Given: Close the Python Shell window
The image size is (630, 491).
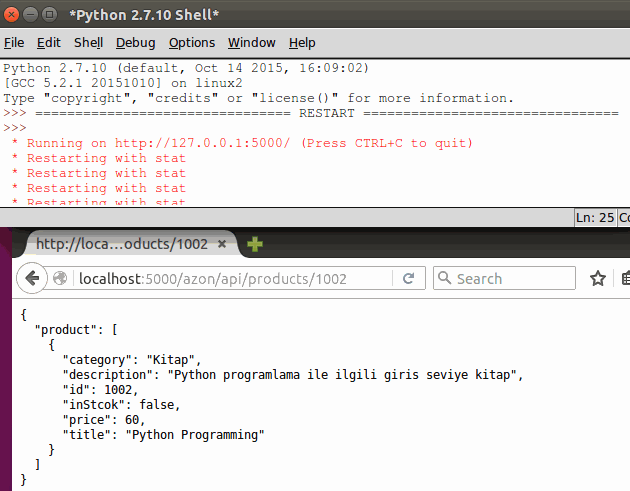Looking at the screenshot, I should point(11,15).
